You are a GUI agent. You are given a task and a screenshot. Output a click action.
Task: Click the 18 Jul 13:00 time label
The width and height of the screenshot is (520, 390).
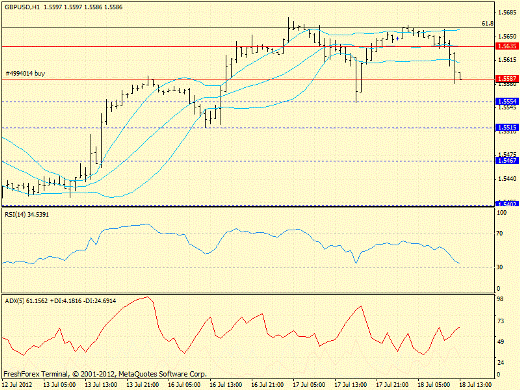pos(476,385)
